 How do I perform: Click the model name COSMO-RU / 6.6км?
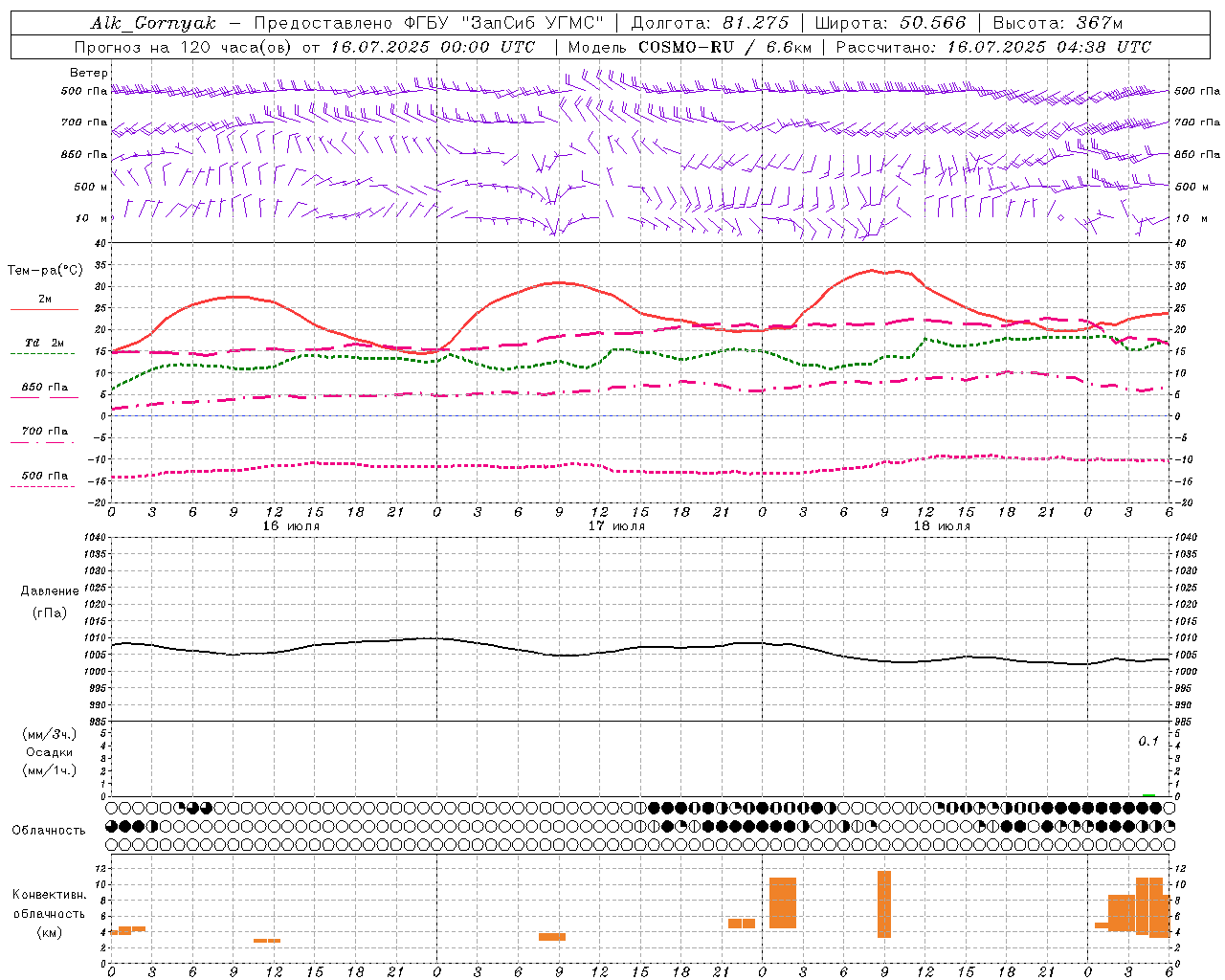725,47
